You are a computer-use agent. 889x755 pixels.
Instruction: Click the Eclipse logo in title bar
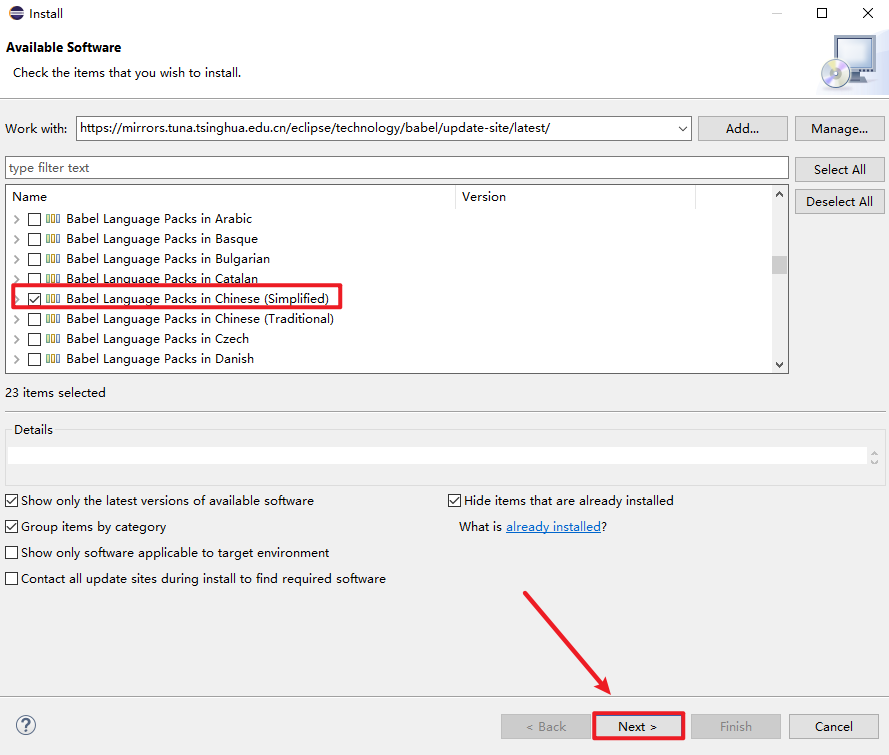(16, 13)
